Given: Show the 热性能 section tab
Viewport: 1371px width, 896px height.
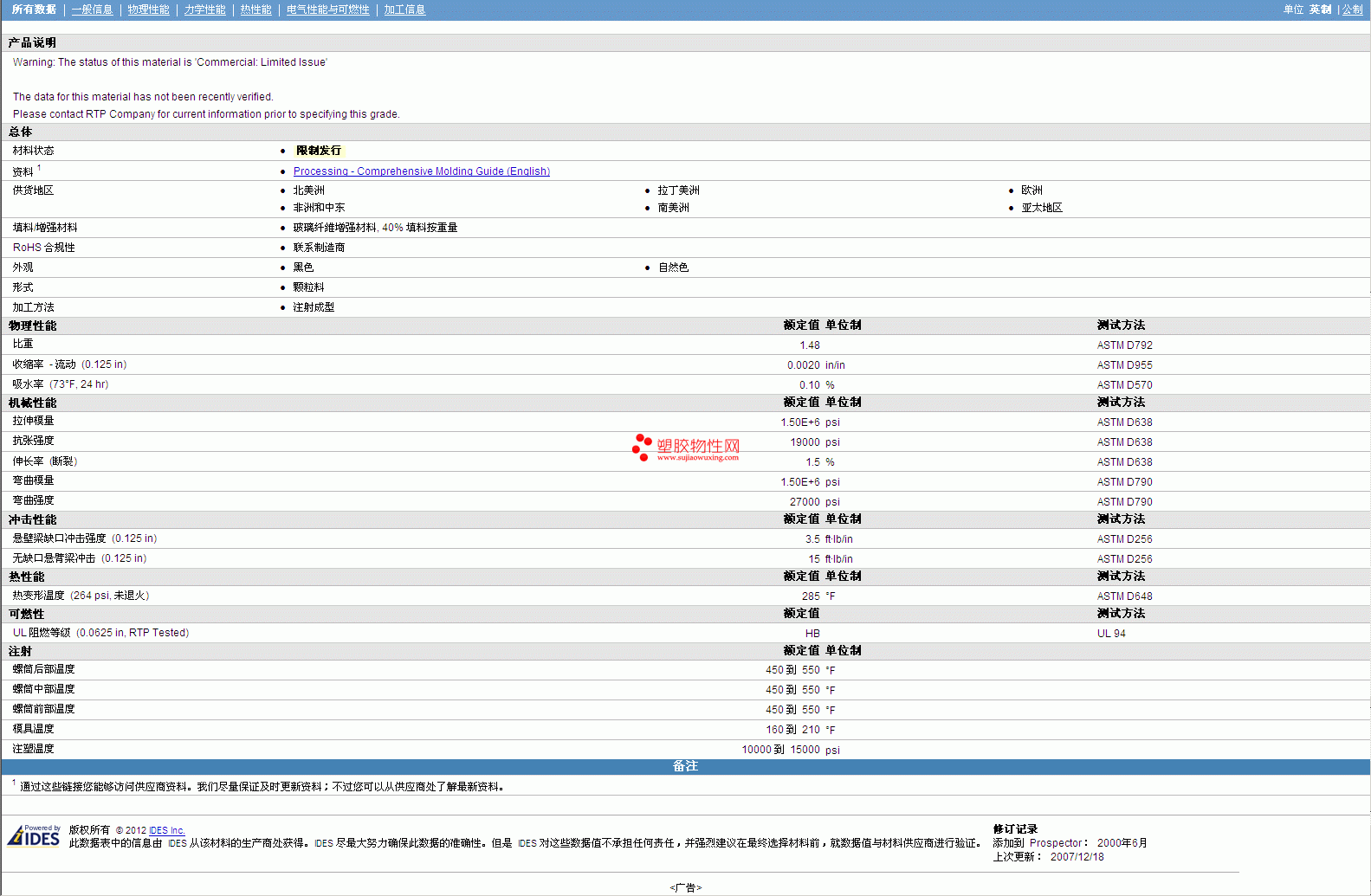Looking at the screenshot, I should point(255,10).
